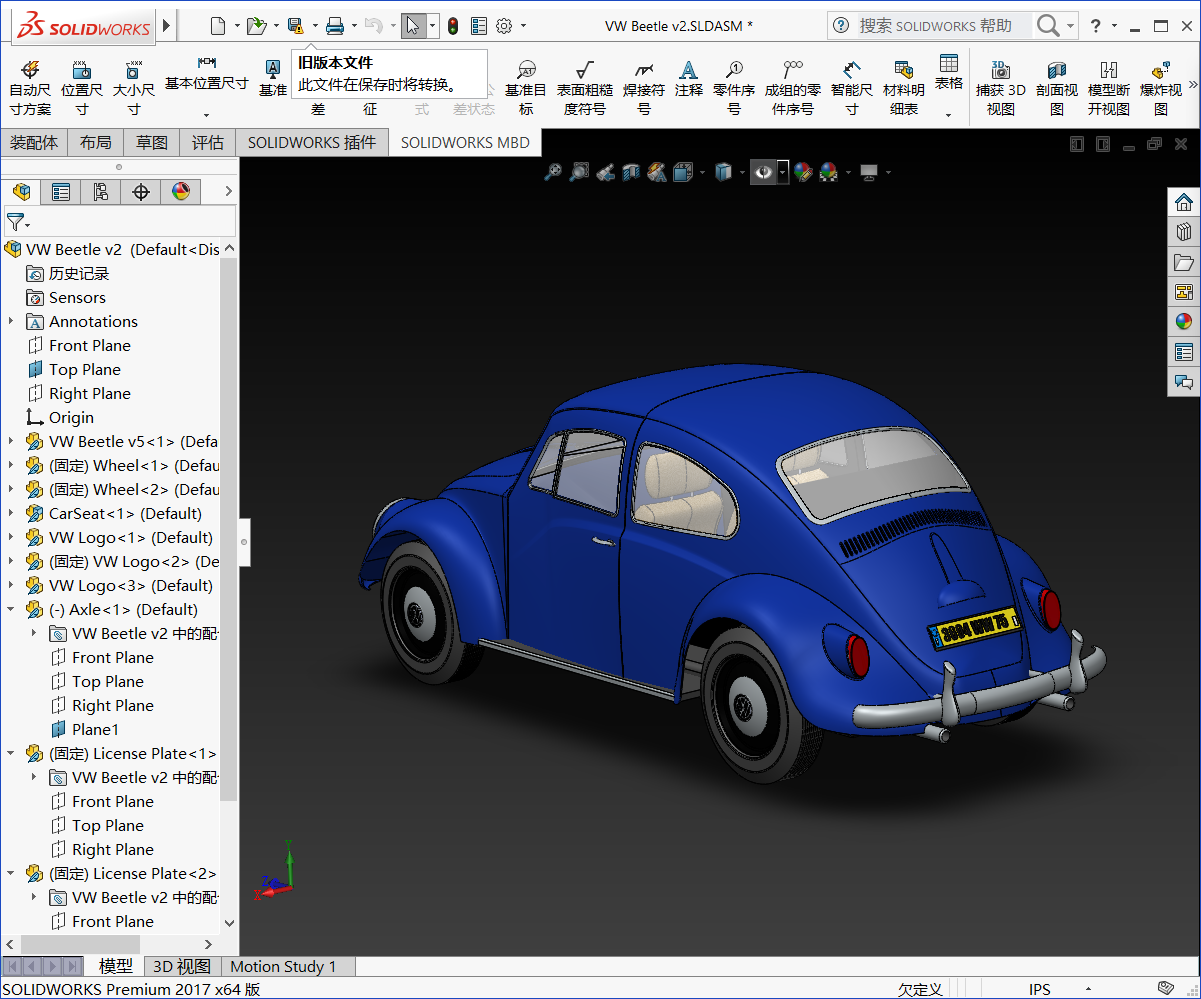Click the Note tool (注释)

point(689,78)
